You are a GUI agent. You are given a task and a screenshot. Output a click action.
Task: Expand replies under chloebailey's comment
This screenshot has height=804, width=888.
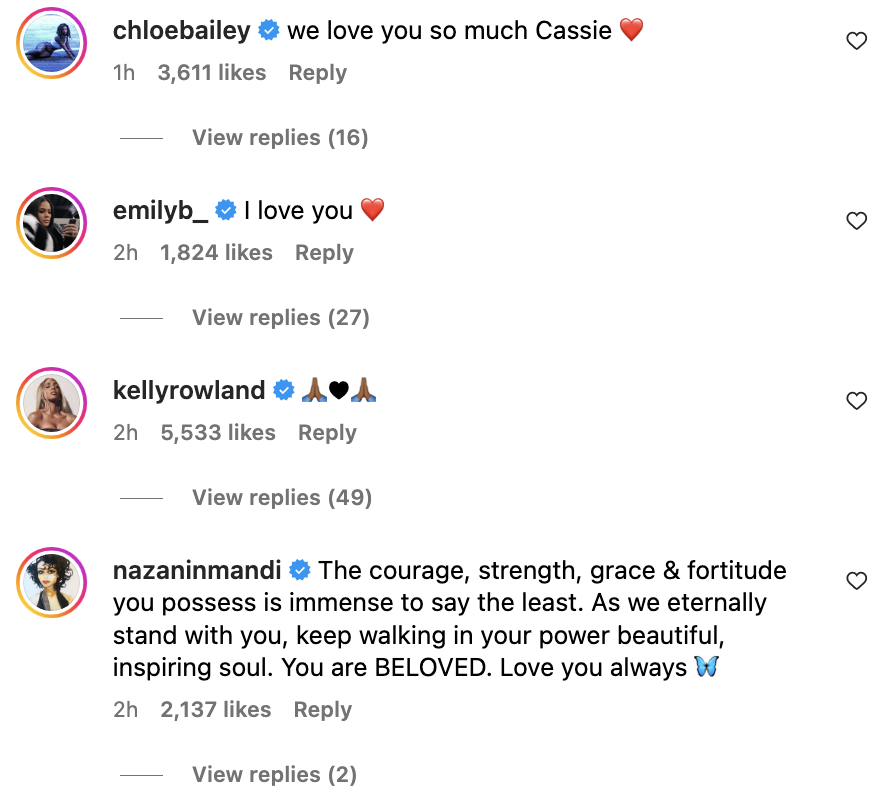point(280,137)
